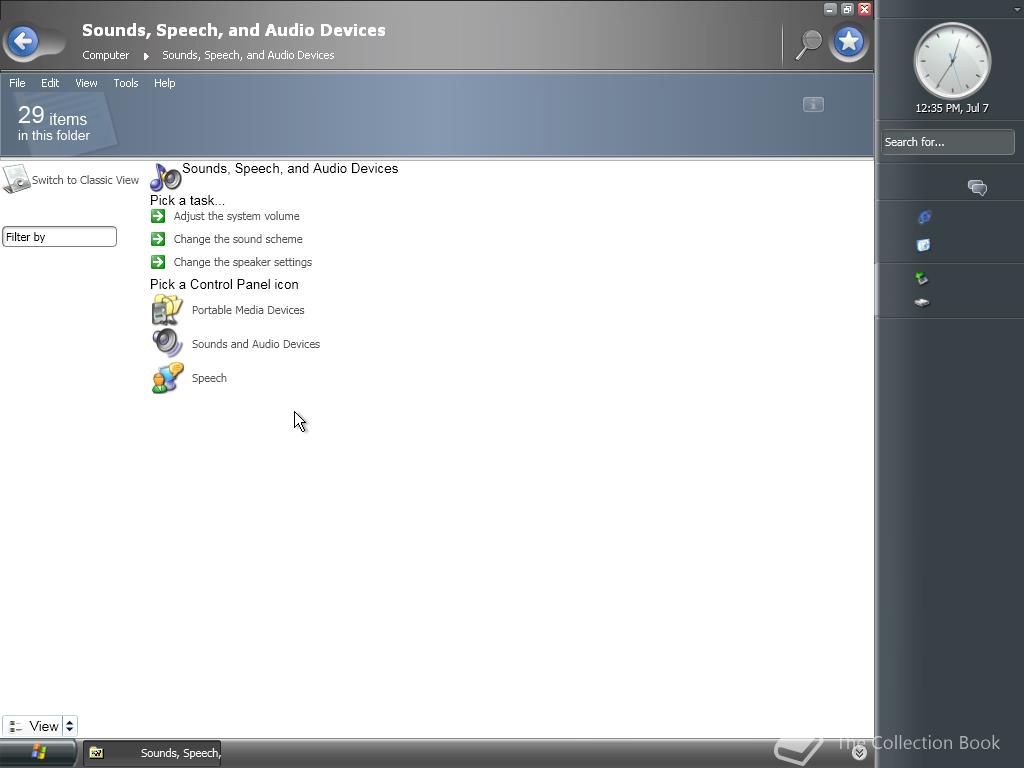
Task: Open the Speech control panel icon
Action: tap(167, 377)
